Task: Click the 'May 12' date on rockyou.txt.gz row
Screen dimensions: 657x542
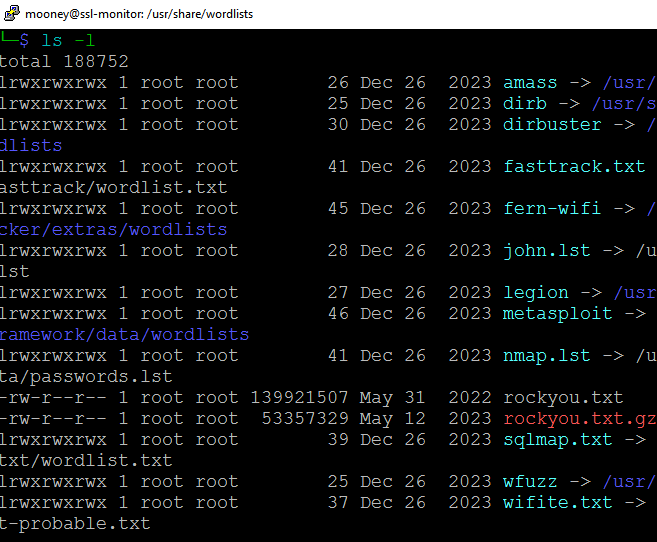Action: tap(393, 418)
